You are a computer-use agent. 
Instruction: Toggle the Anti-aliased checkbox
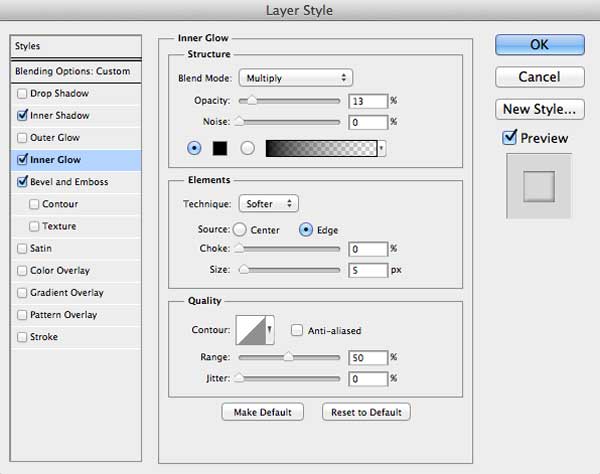click(297, 330)
